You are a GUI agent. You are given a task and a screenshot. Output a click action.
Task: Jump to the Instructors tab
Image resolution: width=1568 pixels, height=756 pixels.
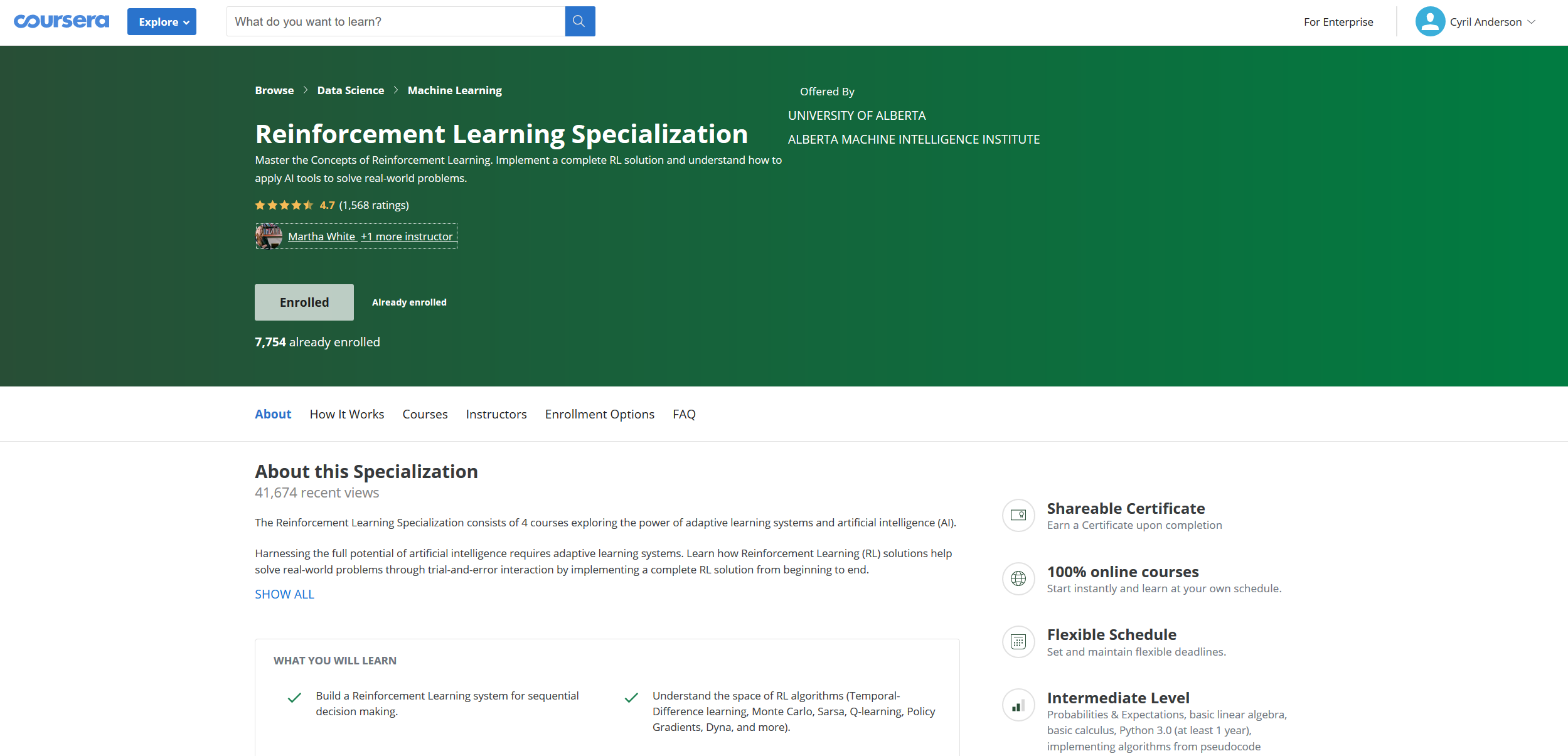click(496, 414)
